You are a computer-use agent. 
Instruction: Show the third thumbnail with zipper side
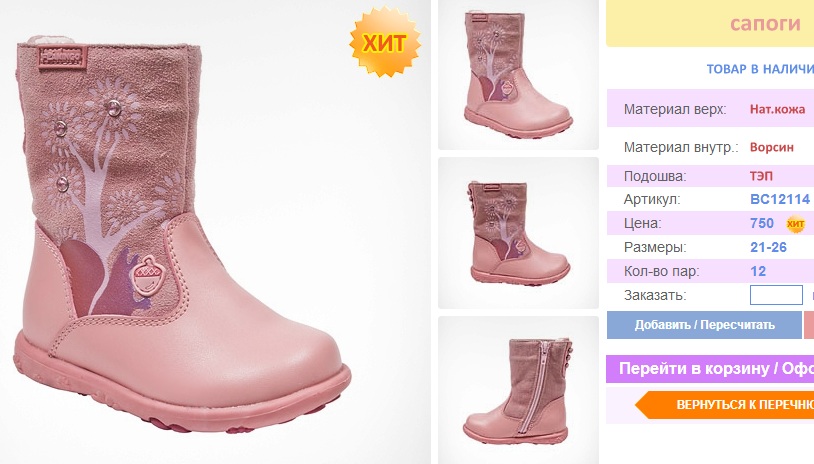(518, 390)
